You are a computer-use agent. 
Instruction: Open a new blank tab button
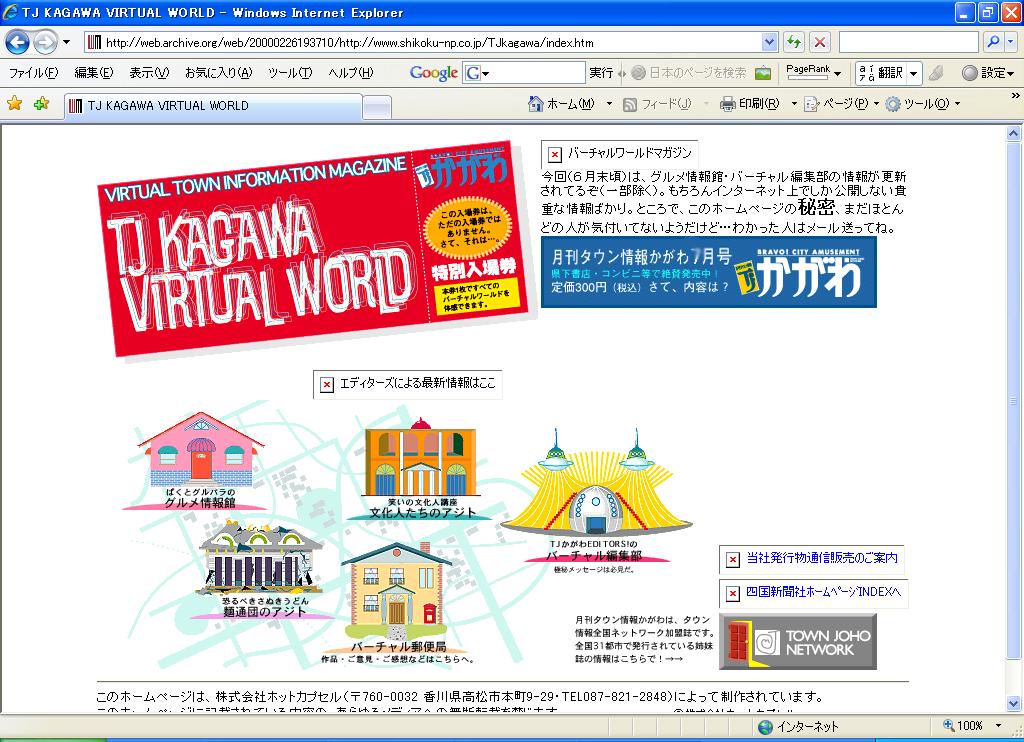[x=377, y=107]
